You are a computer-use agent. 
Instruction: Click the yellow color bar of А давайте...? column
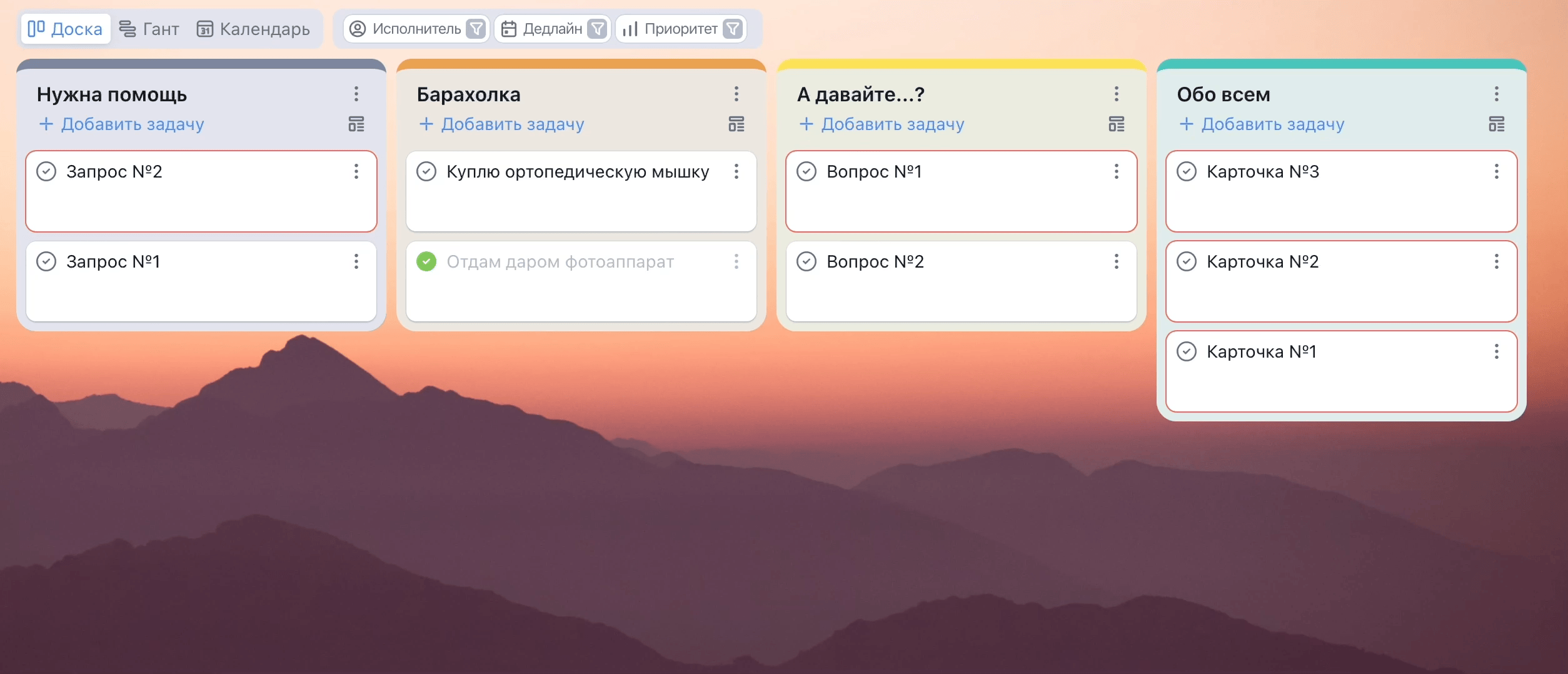(962, 64)
